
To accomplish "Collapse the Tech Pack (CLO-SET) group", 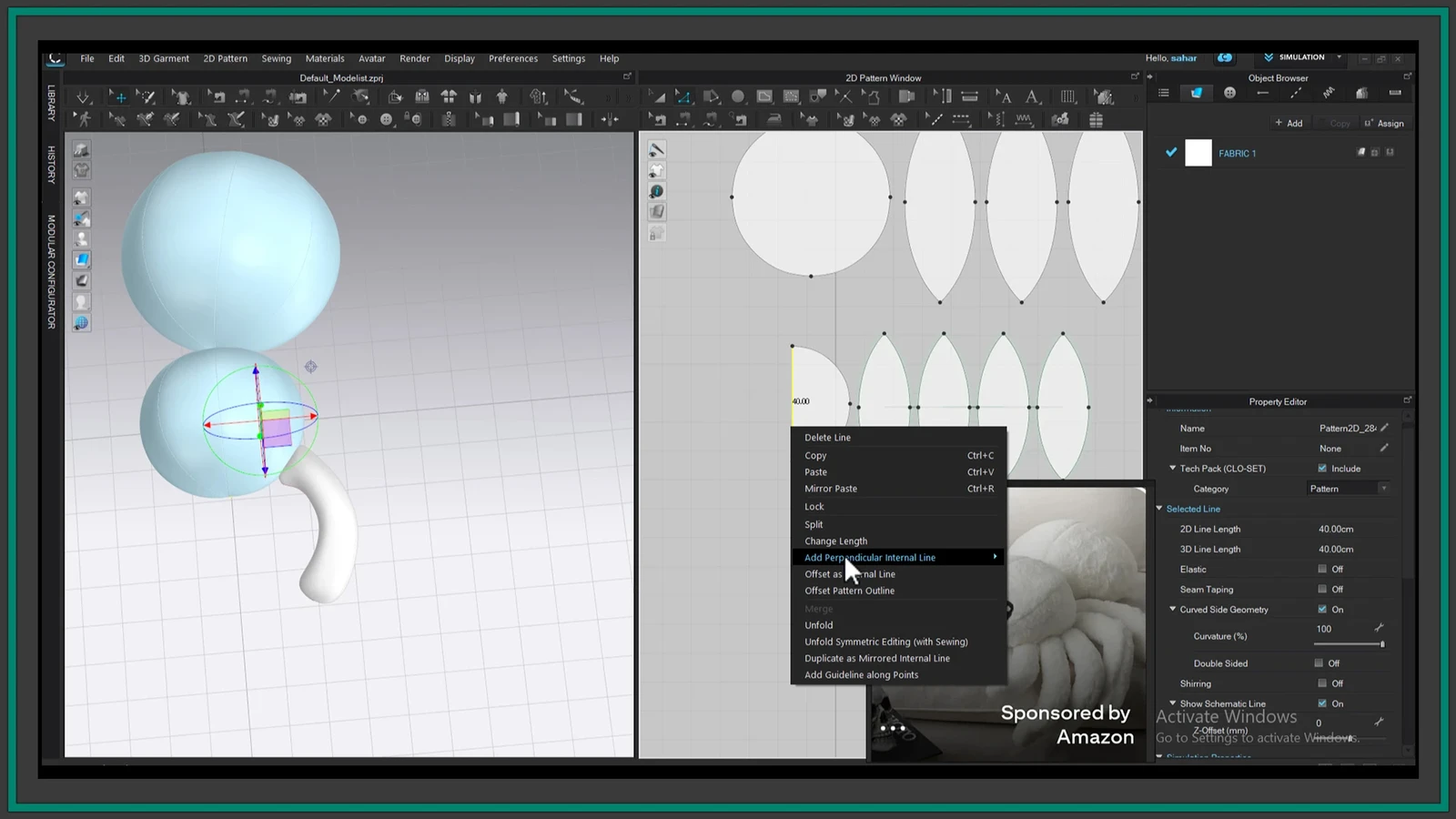I will (1172, 468).
